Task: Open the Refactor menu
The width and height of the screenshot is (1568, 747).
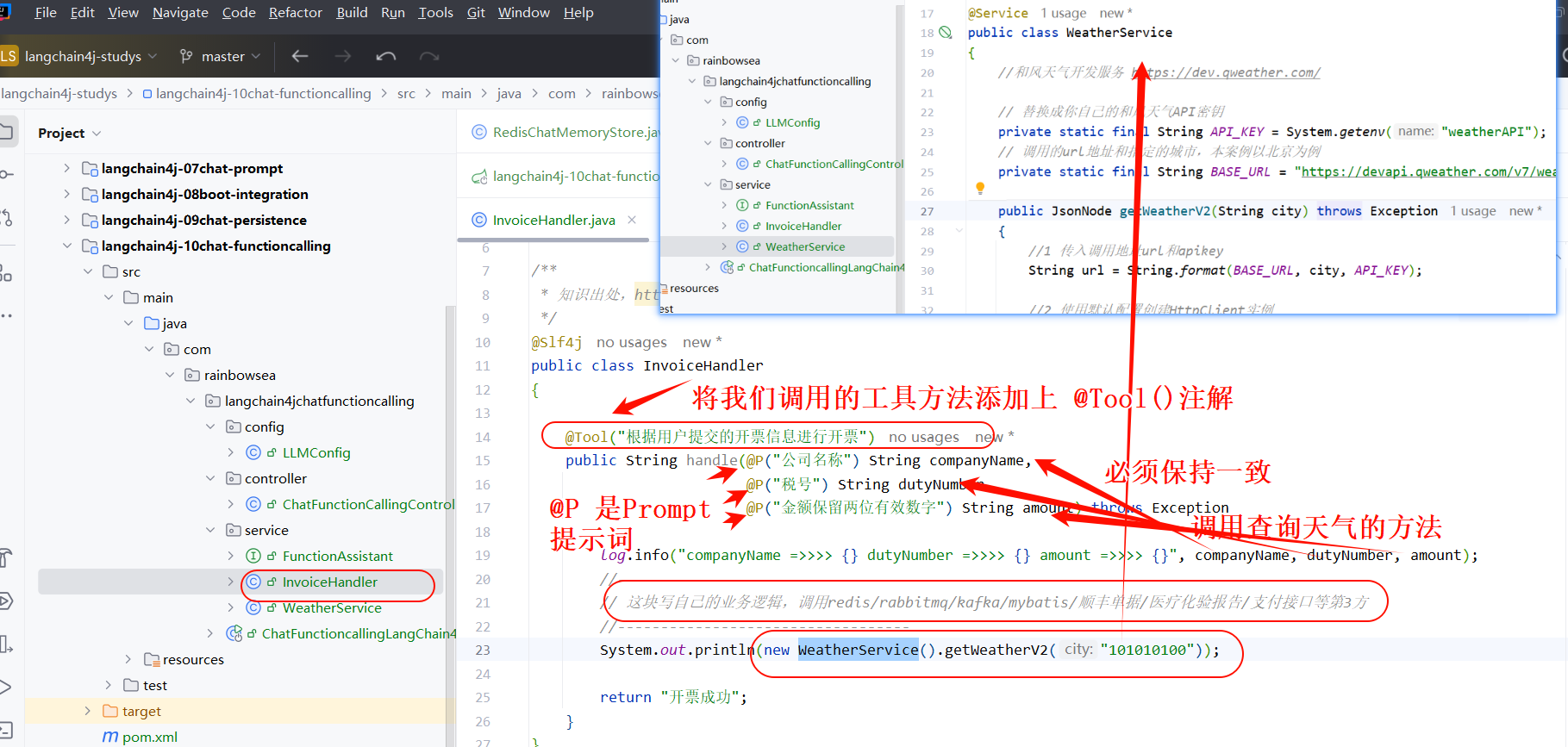Action: (x=295, y=12)
